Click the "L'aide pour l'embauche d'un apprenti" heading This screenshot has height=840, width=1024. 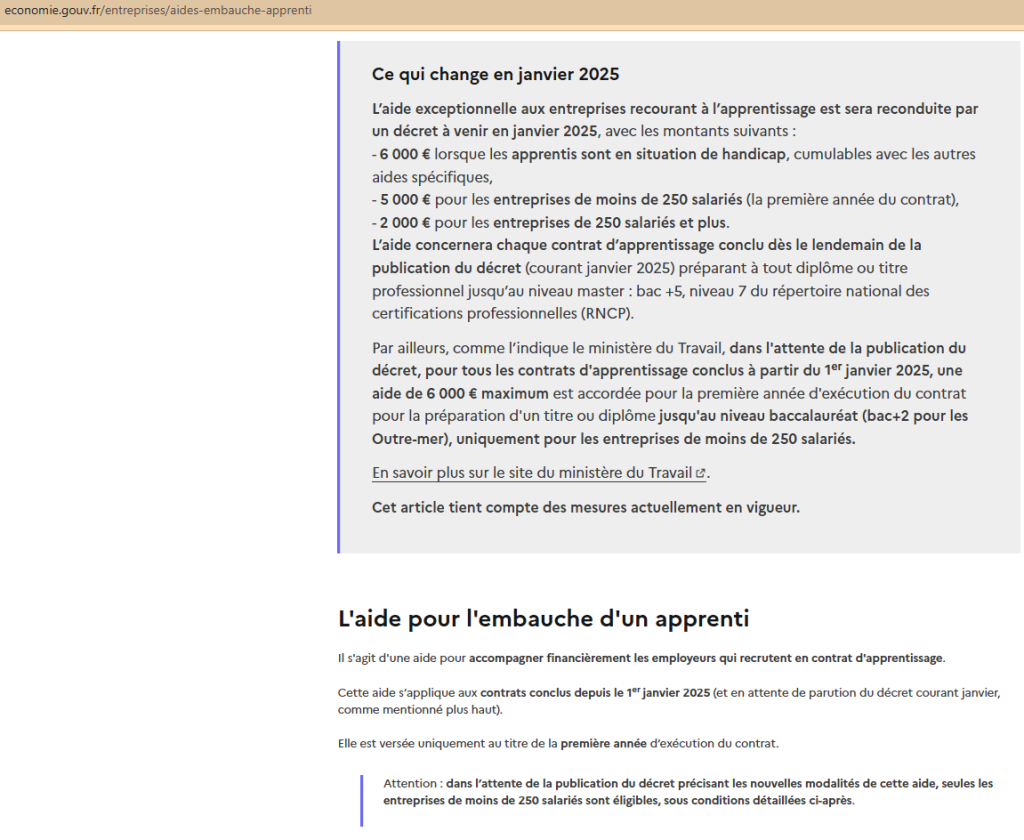coord(543,618)
